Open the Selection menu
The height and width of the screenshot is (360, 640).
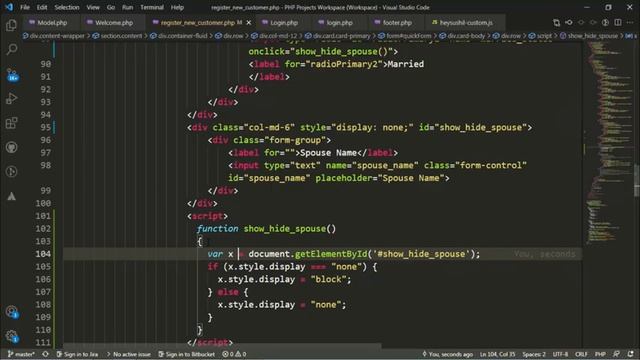click(x=67, y=7)
